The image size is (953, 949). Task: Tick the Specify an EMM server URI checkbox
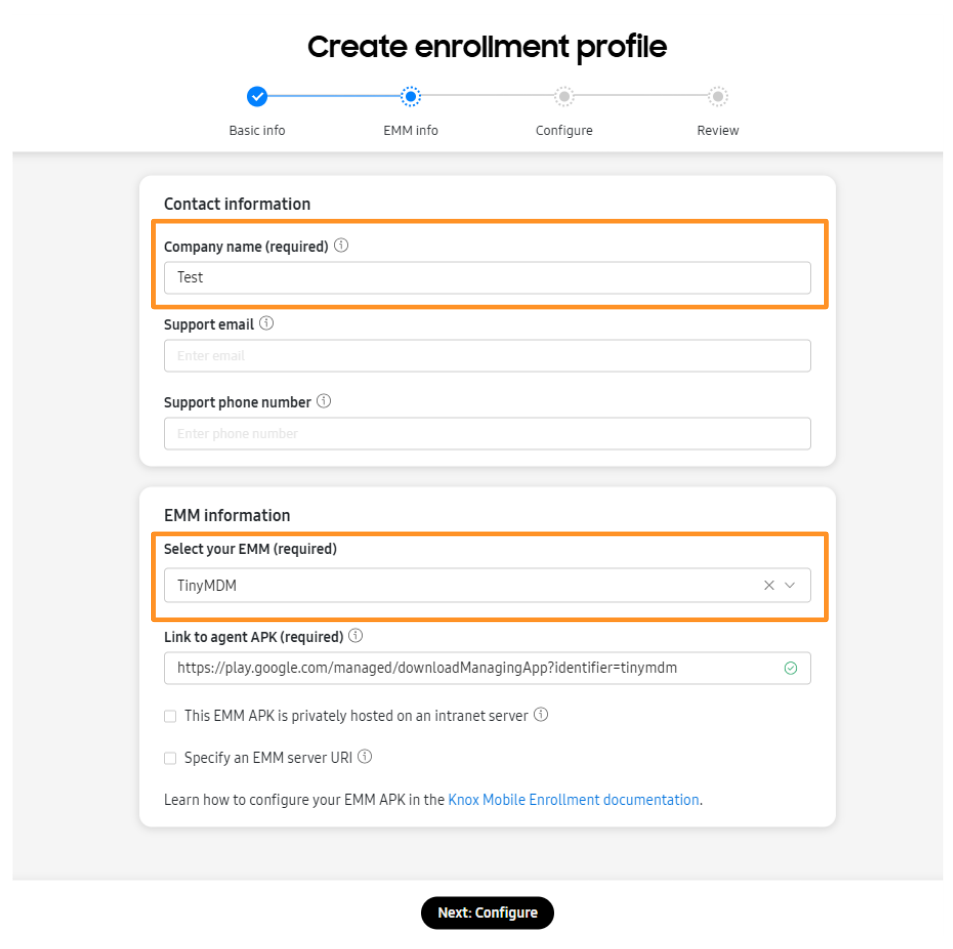pyautogui.click(x=170, y=758)
